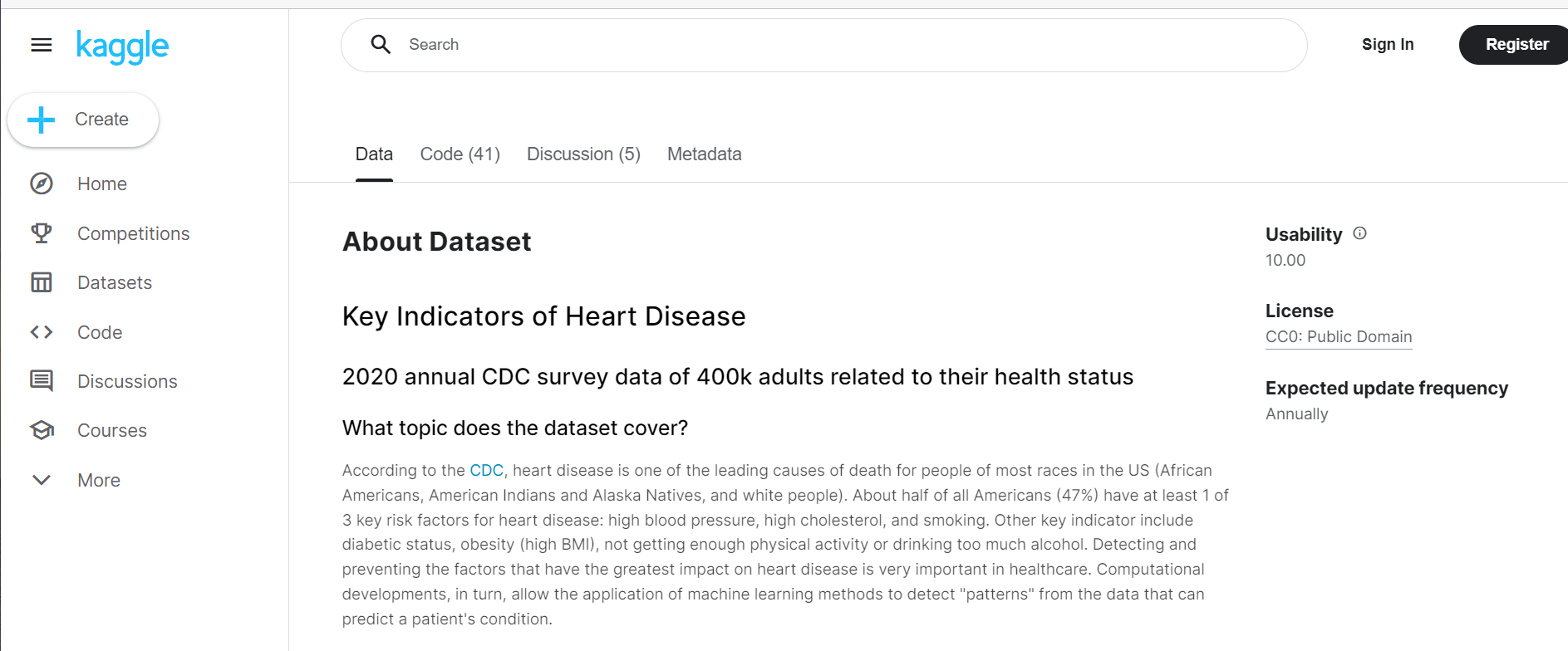Screen dimensions: 1568x651
Task: Open the hamburger navigation menu
Action: pos(42,45)
